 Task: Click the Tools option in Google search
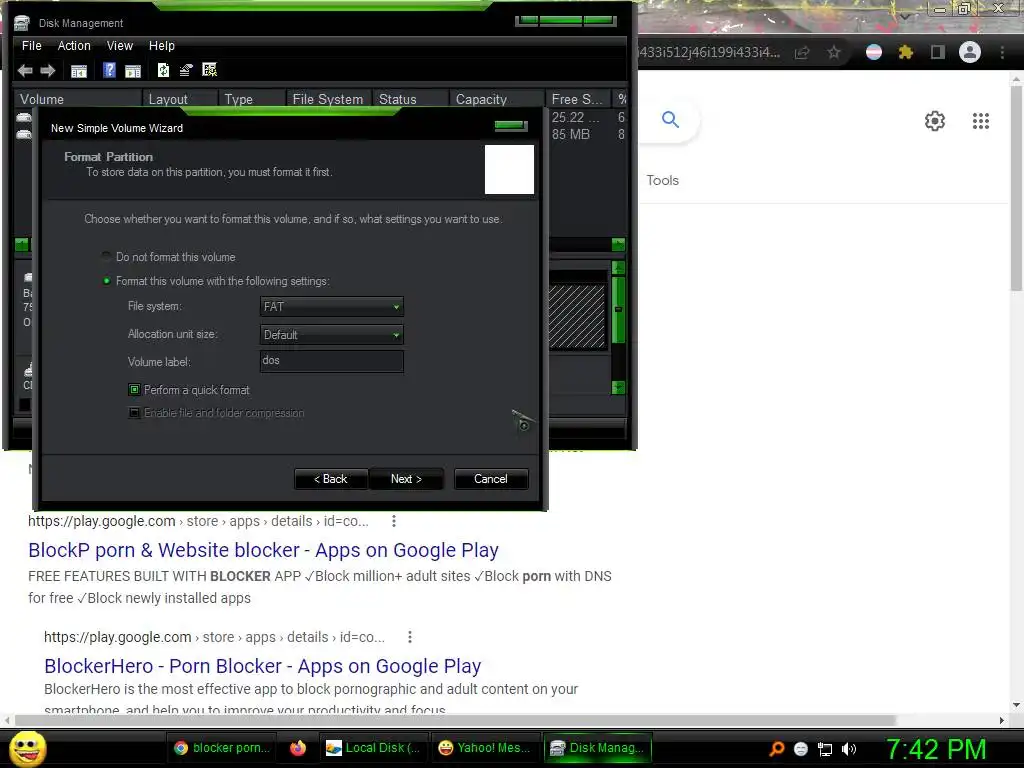tap(662, 180)
